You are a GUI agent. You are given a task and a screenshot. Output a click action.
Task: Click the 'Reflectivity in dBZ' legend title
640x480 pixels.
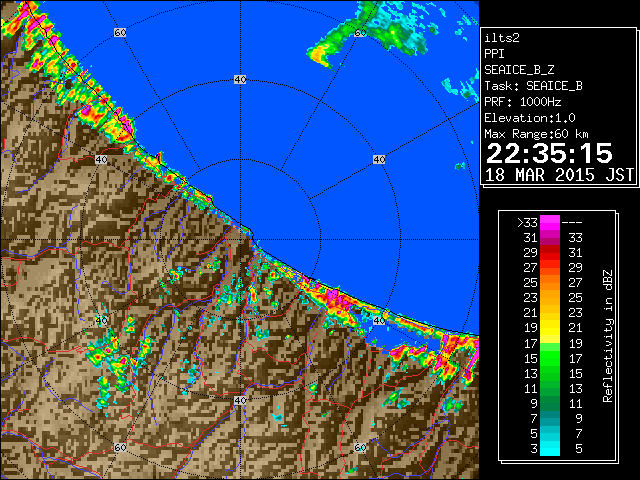[x=608, y=336]
